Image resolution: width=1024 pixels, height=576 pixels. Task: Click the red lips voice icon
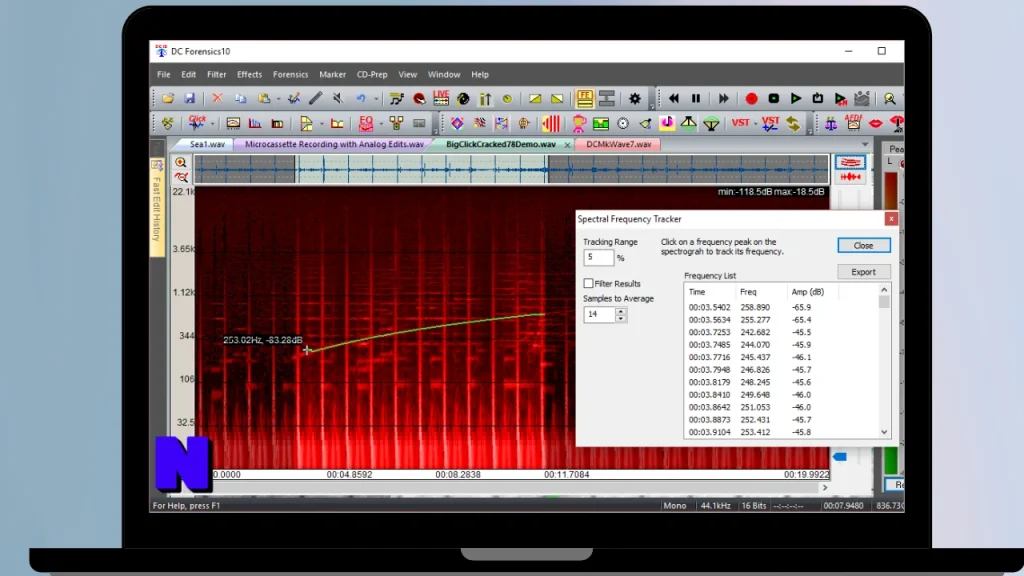coord(876,123)
